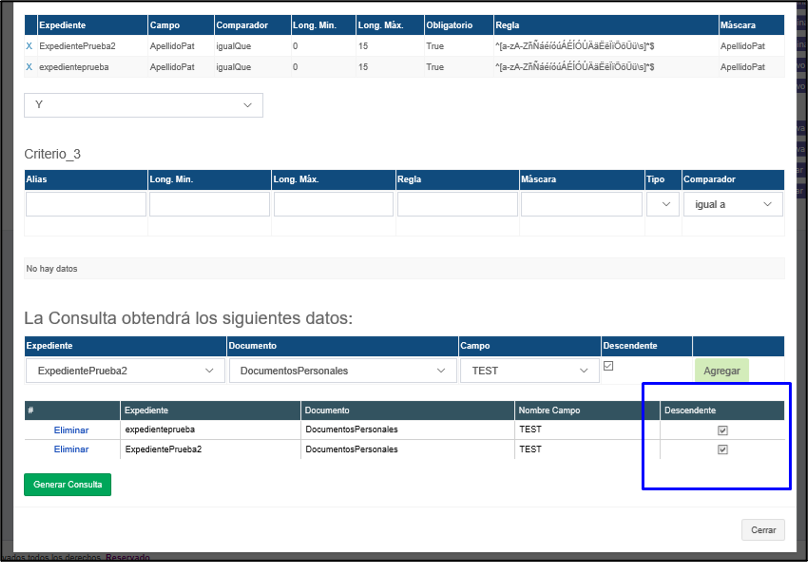Expand the ExpedientePrueba2 Expediente dropdown
Viewport: 808px width, 562px height.
(125, 370)
